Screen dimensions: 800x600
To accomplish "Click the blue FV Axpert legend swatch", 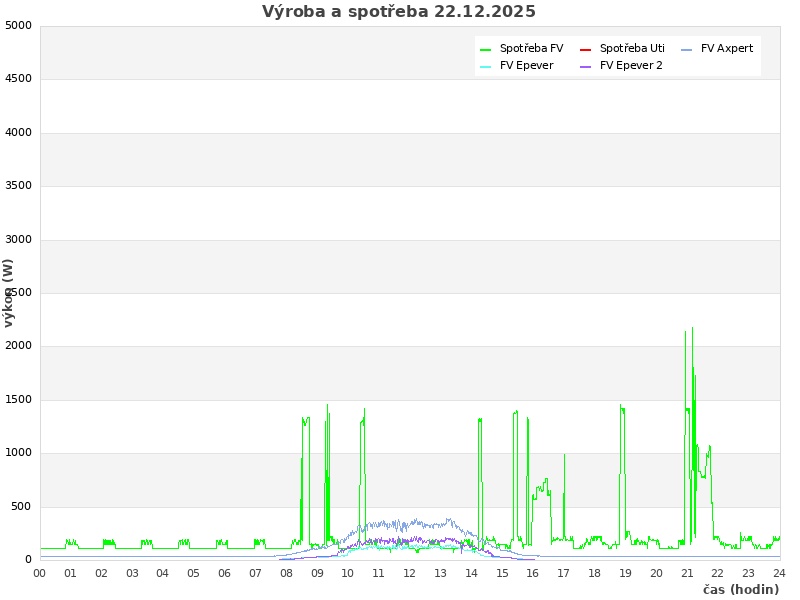I will click(x=686, y=49).
